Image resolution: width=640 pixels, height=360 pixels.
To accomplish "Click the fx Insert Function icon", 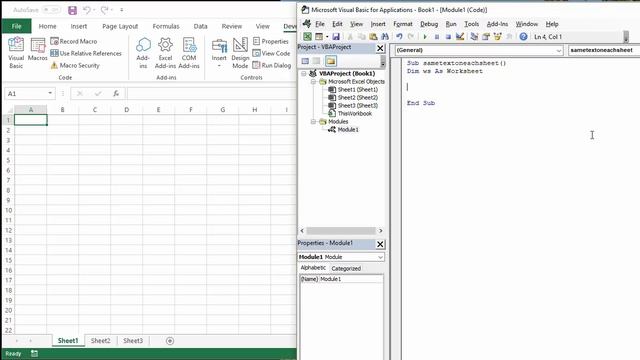I will point(116,93).
